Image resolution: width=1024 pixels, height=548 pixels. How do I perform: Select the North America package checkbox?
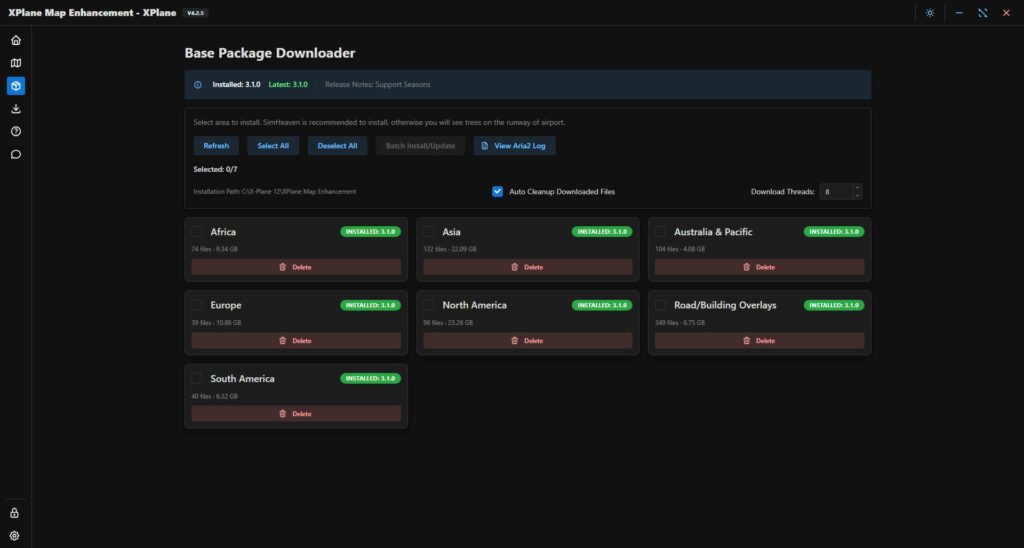429,305
